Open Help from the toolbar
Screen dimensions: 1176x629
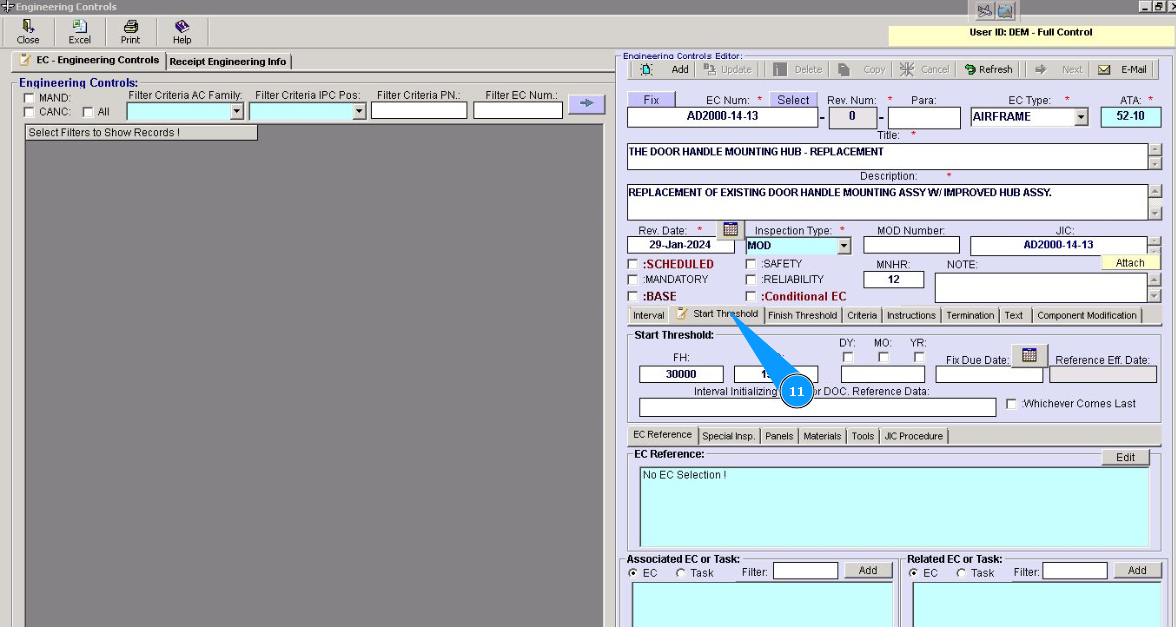tap(182, 32)
